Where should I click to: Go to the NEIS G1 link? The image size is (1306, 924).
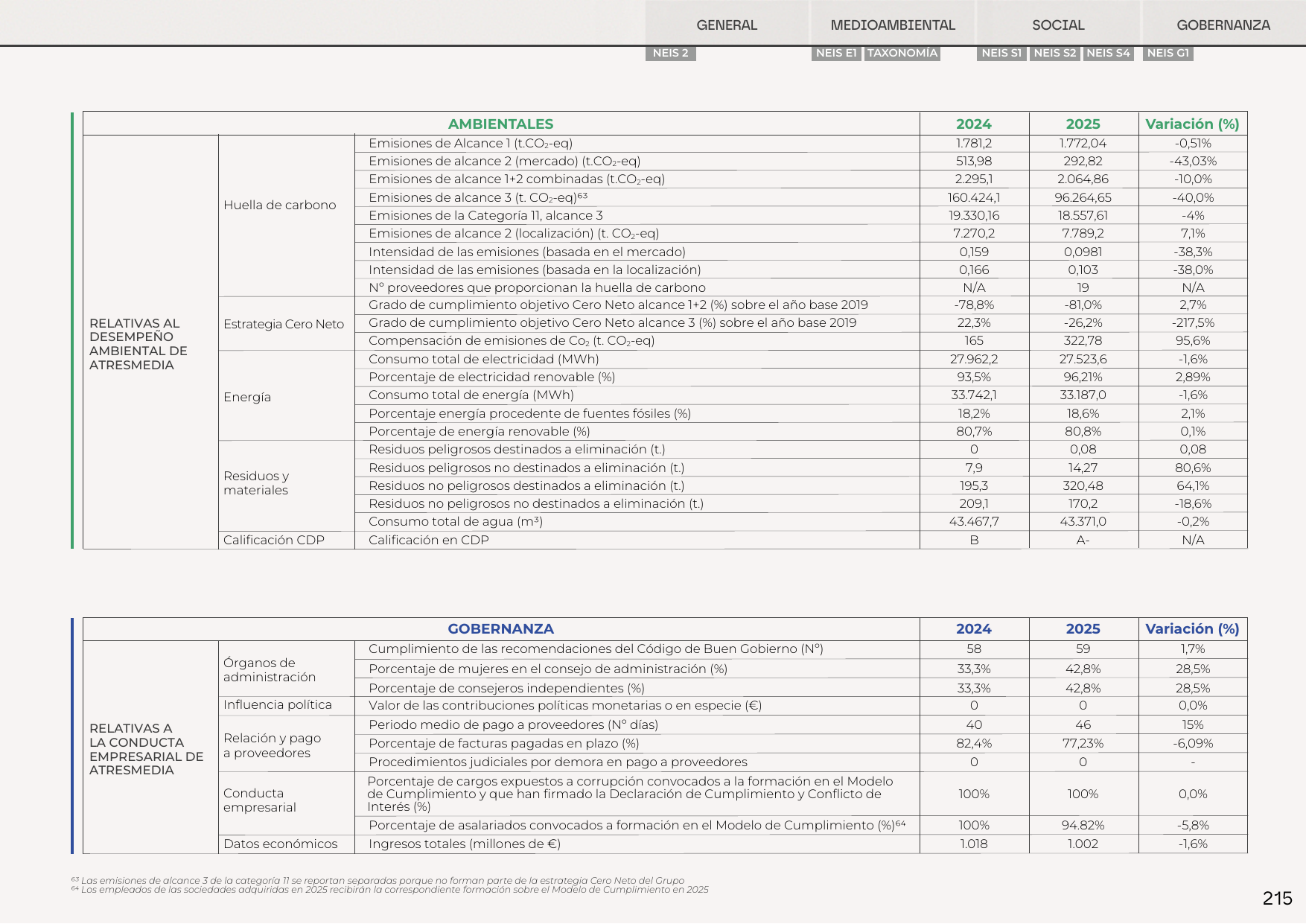(1168, 53)
